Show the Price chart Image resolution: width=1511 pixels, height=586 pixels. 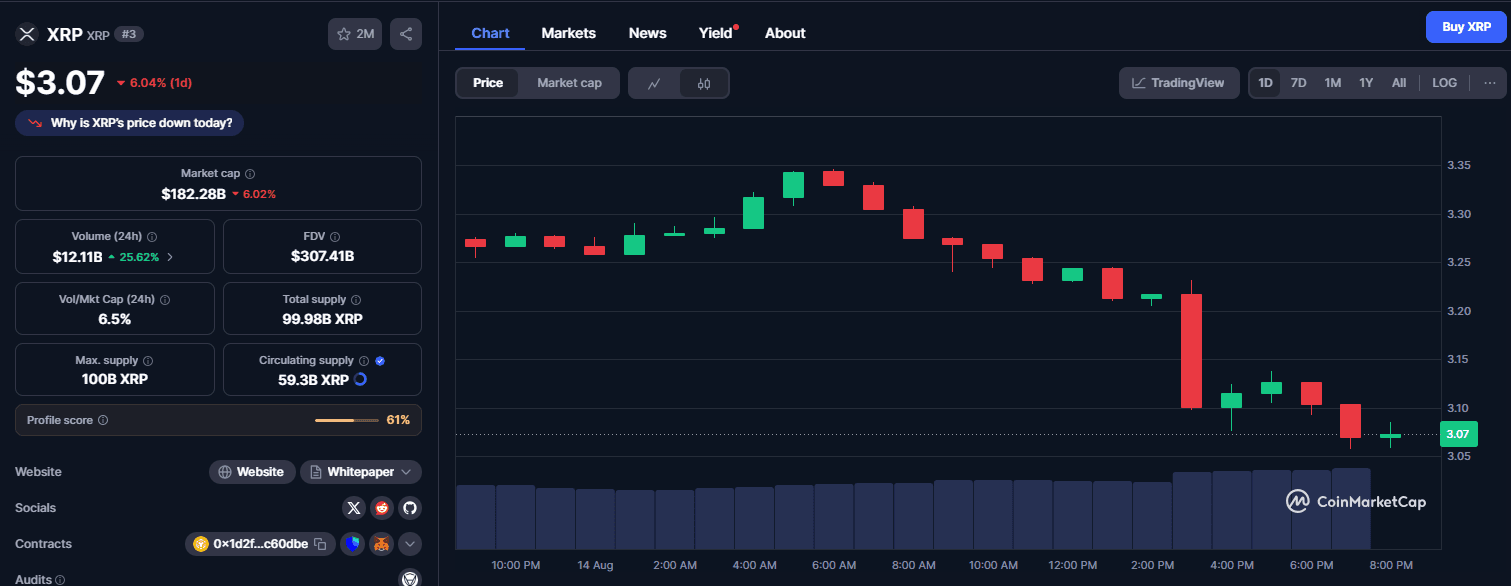(x=488, y=83)
